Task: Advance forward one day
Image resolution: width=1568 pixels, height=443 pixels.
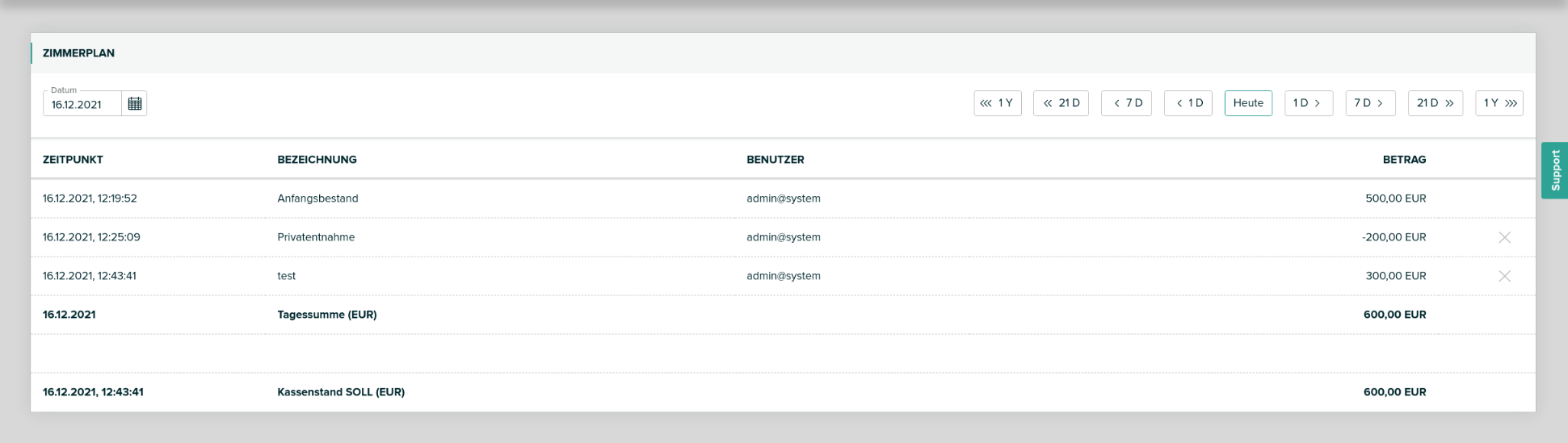Action: 1308,103
